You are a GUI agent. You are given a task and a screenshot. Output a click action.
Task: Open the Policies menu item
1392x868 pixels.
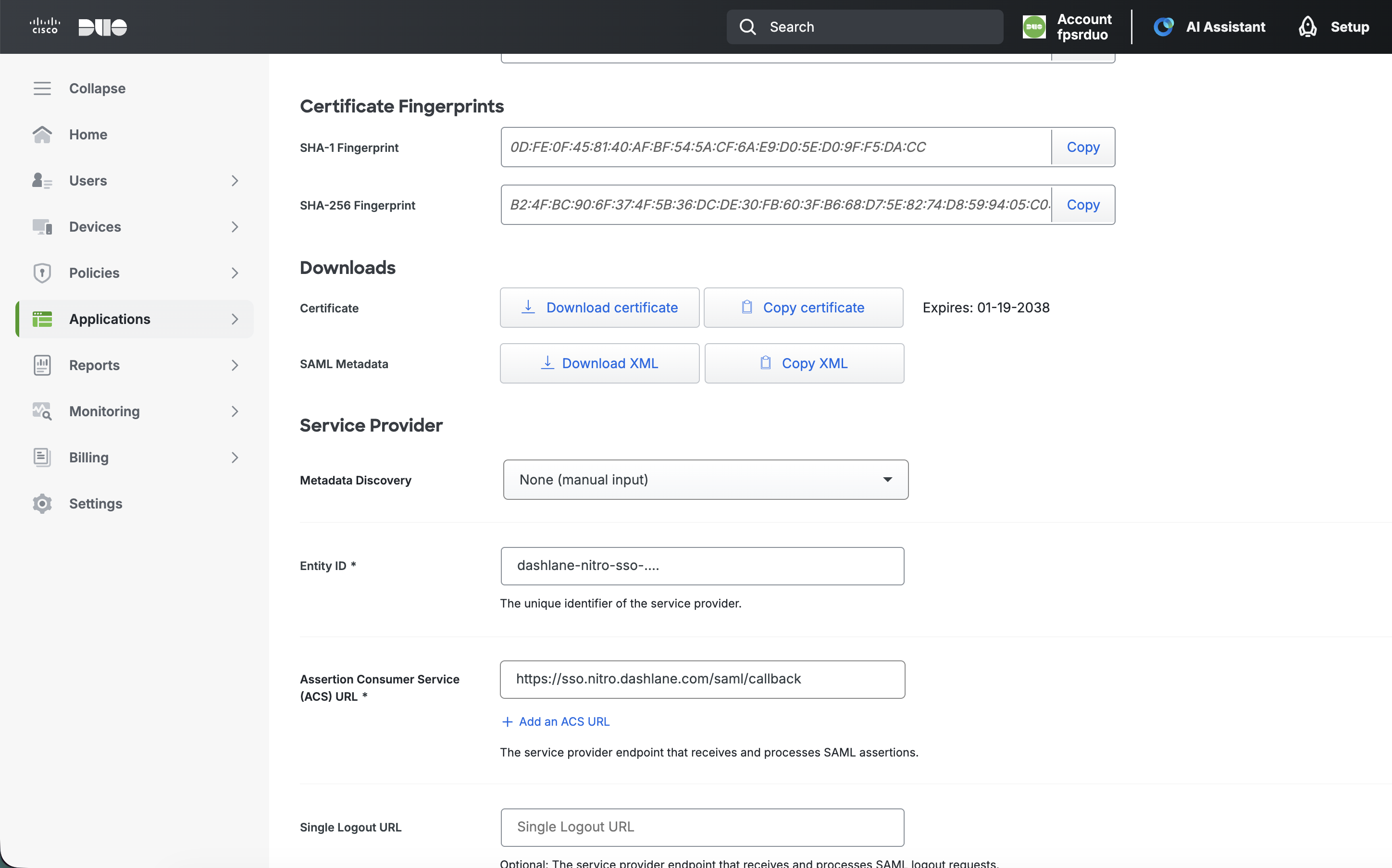pos(134,273)
